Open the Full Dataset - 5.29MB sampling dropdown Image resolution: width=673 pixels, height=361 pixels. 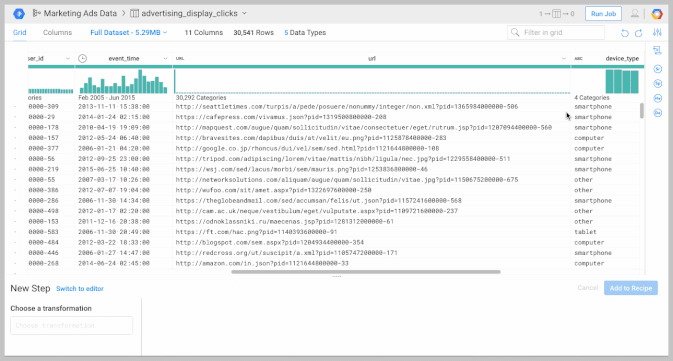129,33
